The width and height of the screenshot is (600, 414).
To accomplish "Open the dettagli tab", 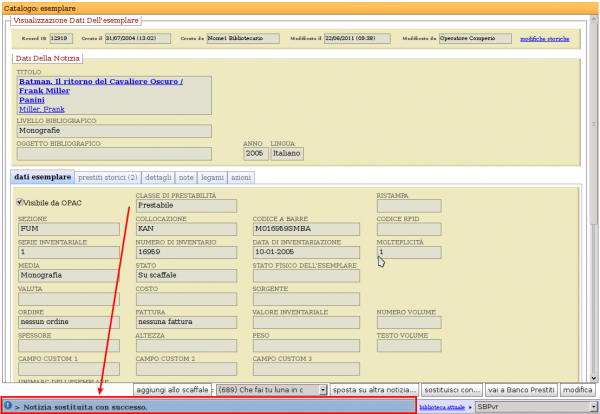I will (158, 177).
